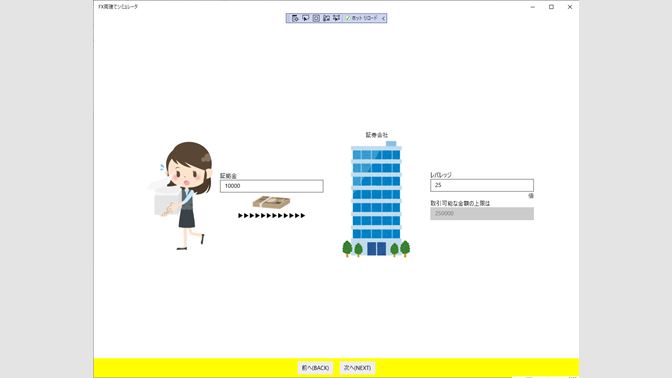Minimize the simulator window
Viewport: 672px width, 378px height.
click(x=533, y=7)
